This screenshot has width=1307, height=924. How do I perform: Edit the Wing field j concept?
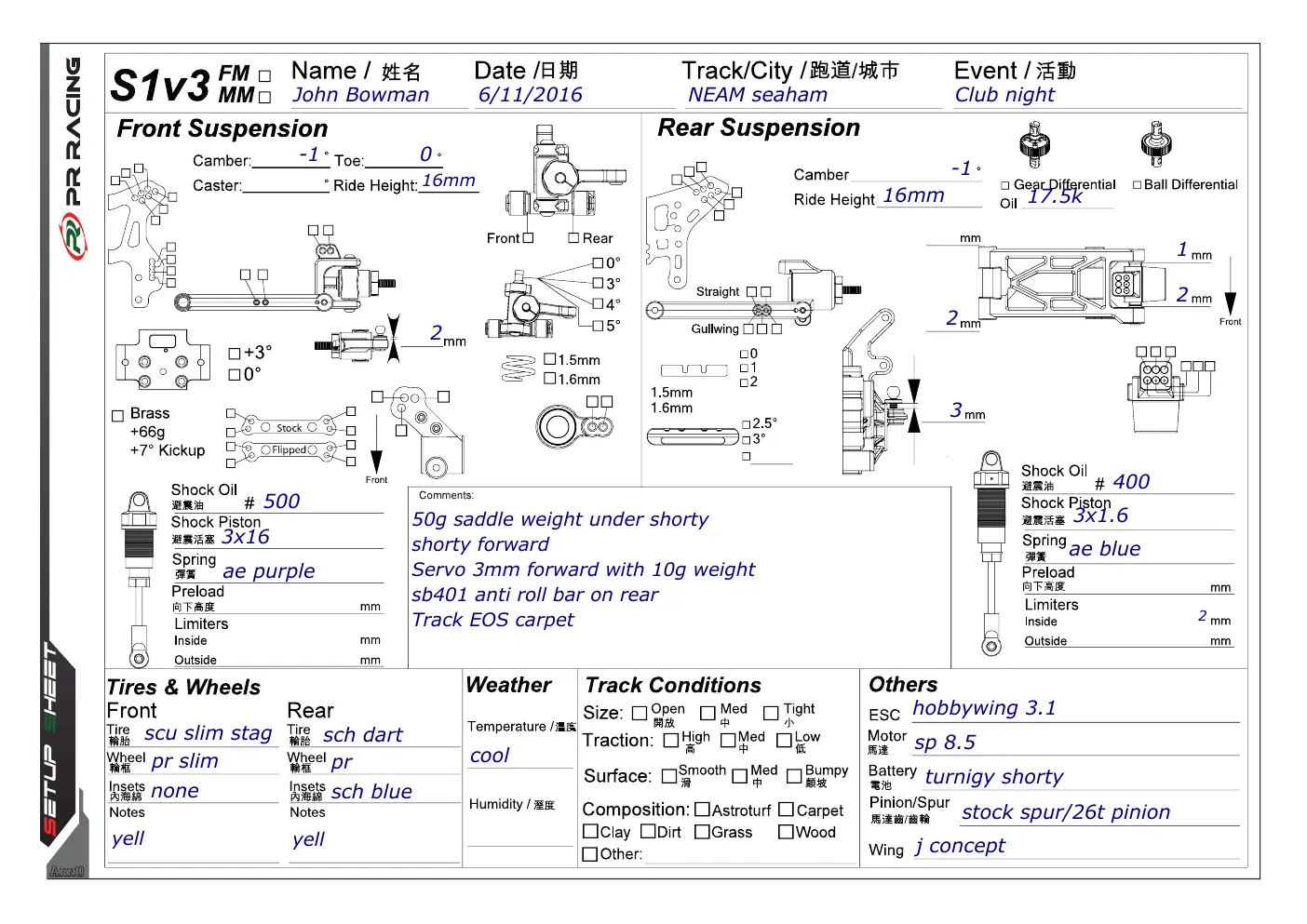1075,847
